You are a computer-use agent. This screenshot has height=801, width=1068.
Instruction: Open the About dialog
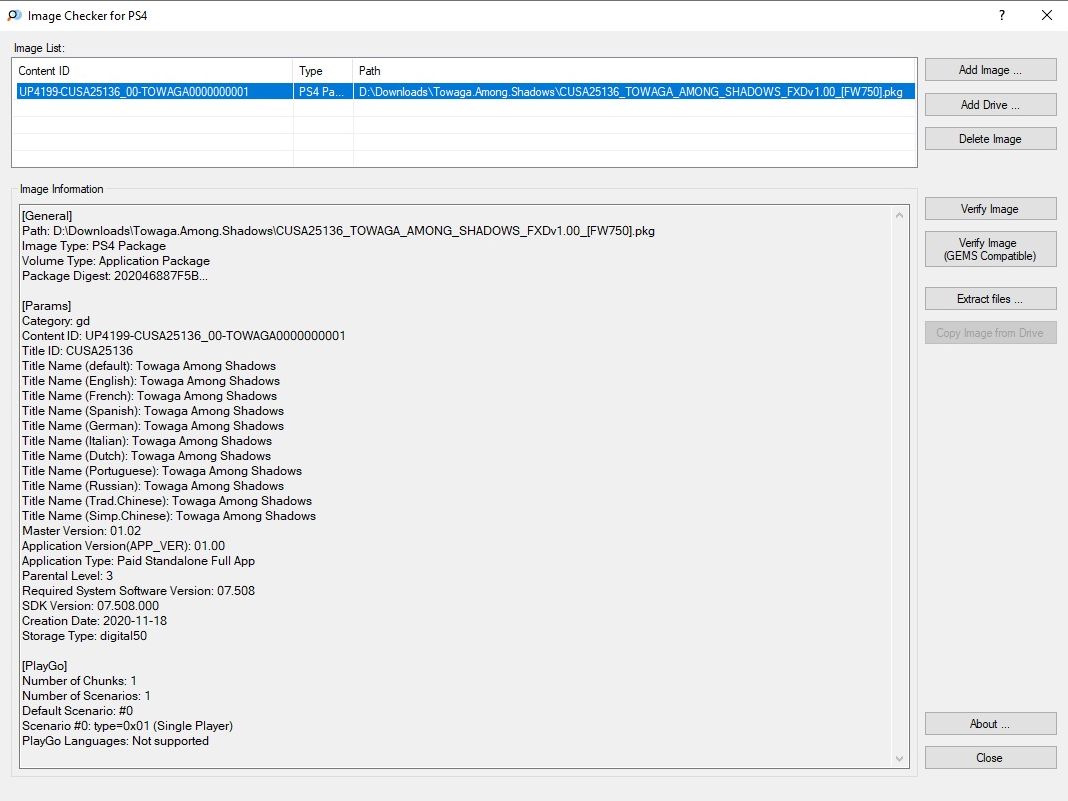[990, 724]
